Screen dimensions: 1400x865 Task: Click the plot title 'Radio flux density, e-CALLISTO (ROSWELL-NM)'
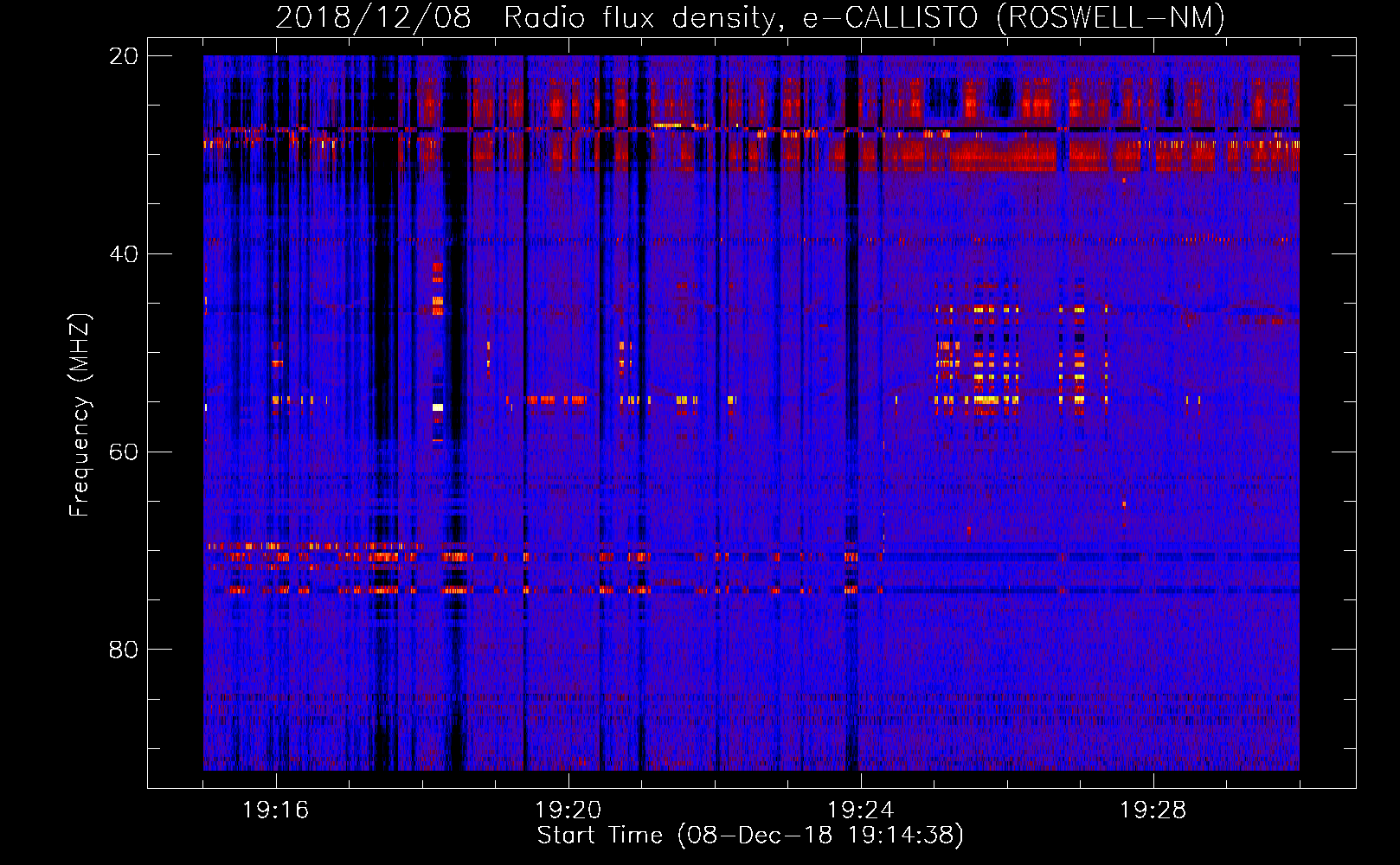pos(864,17)
